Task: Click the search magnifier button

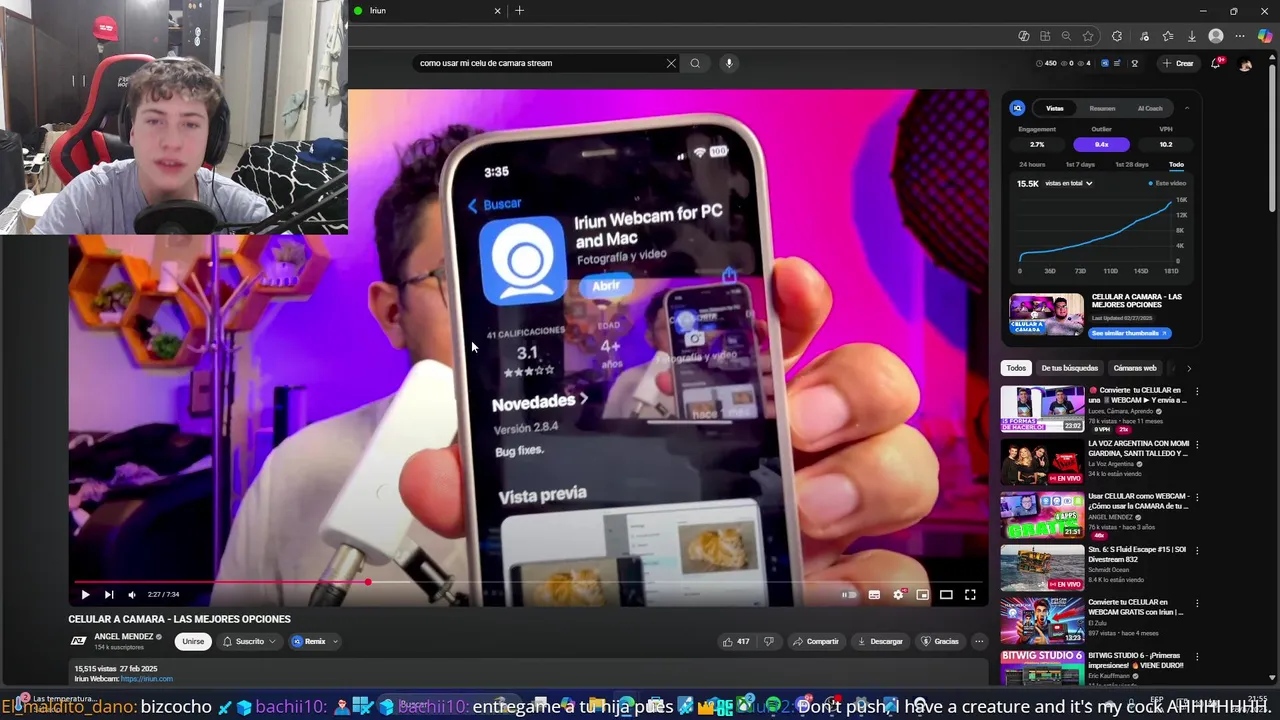Action: [x=695, y=63]
